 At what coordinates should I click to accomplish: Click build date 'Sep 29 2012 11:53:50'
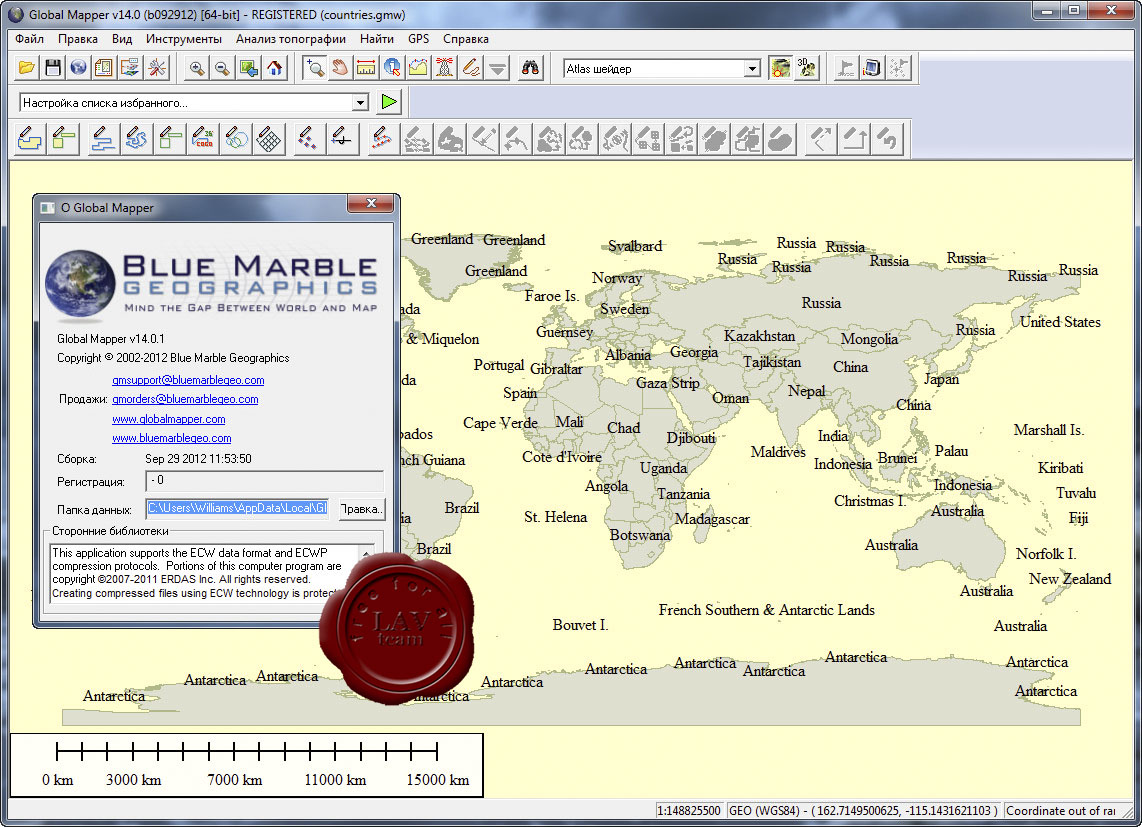tap(198, 459)
